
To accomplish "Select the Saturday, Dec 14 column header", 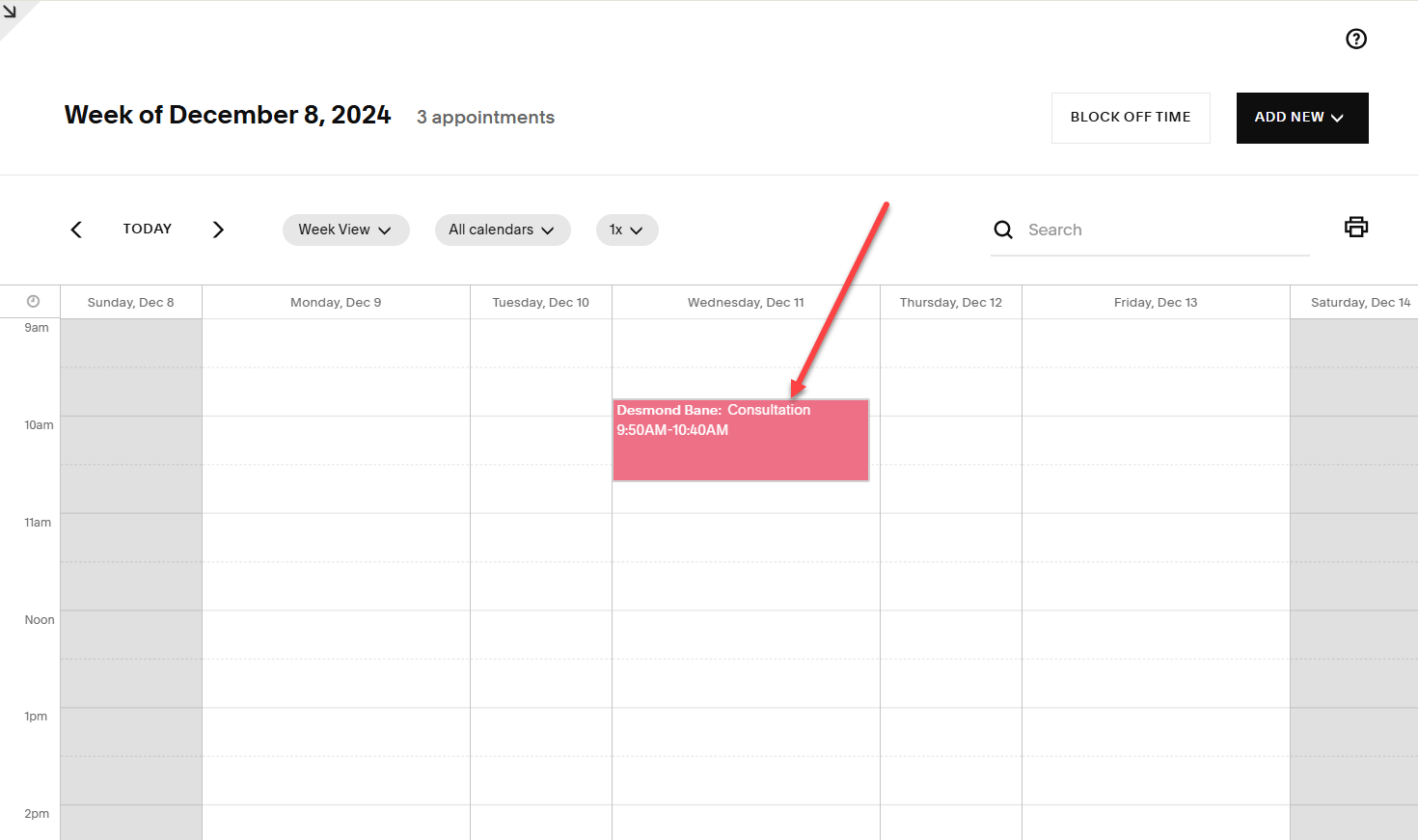I will [x=1360, y=301].
